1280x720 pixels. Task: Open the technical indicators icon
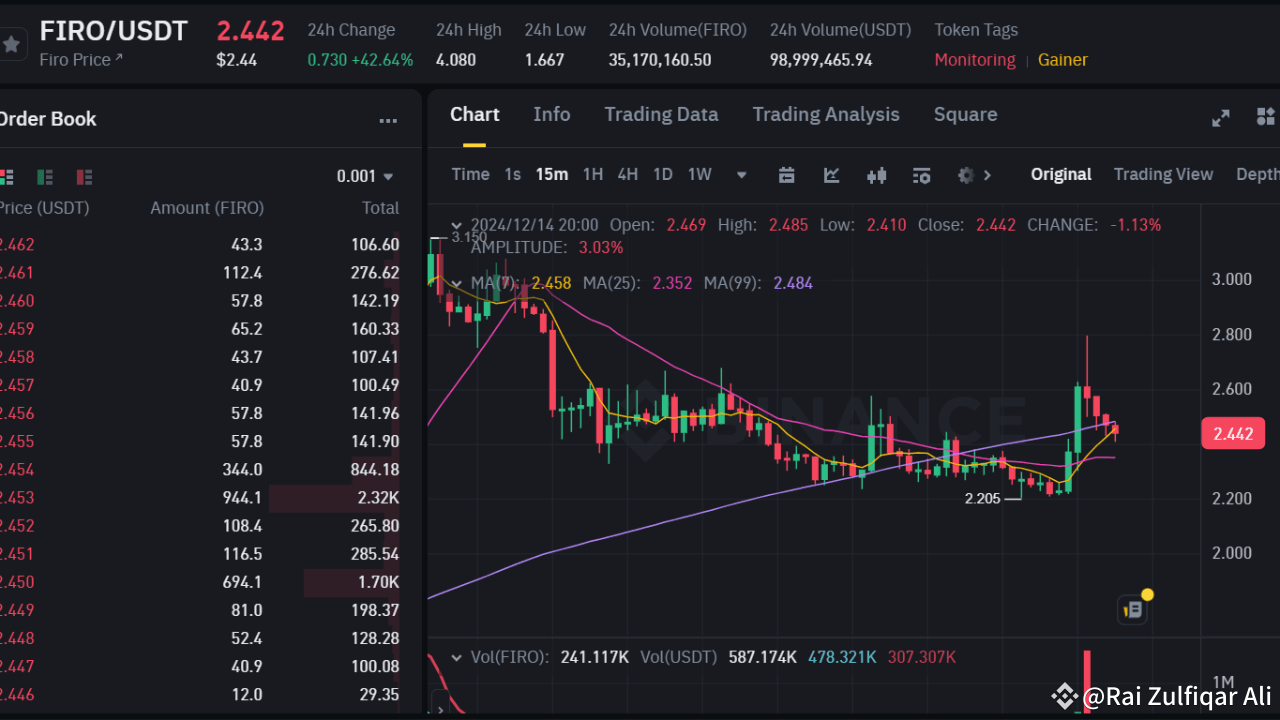[832, 175]
